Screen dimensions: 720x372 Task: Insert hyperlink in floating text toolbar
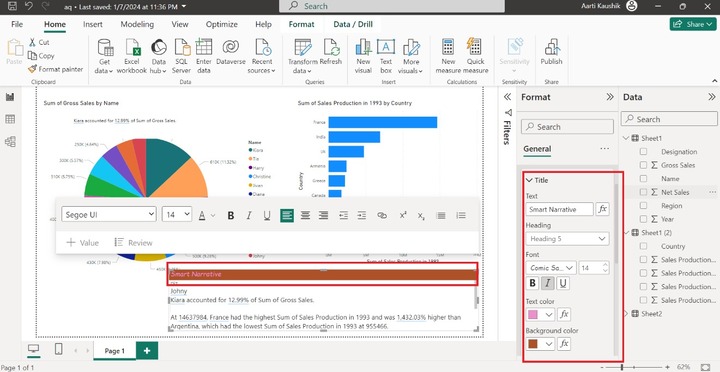(x=382, y=215)
